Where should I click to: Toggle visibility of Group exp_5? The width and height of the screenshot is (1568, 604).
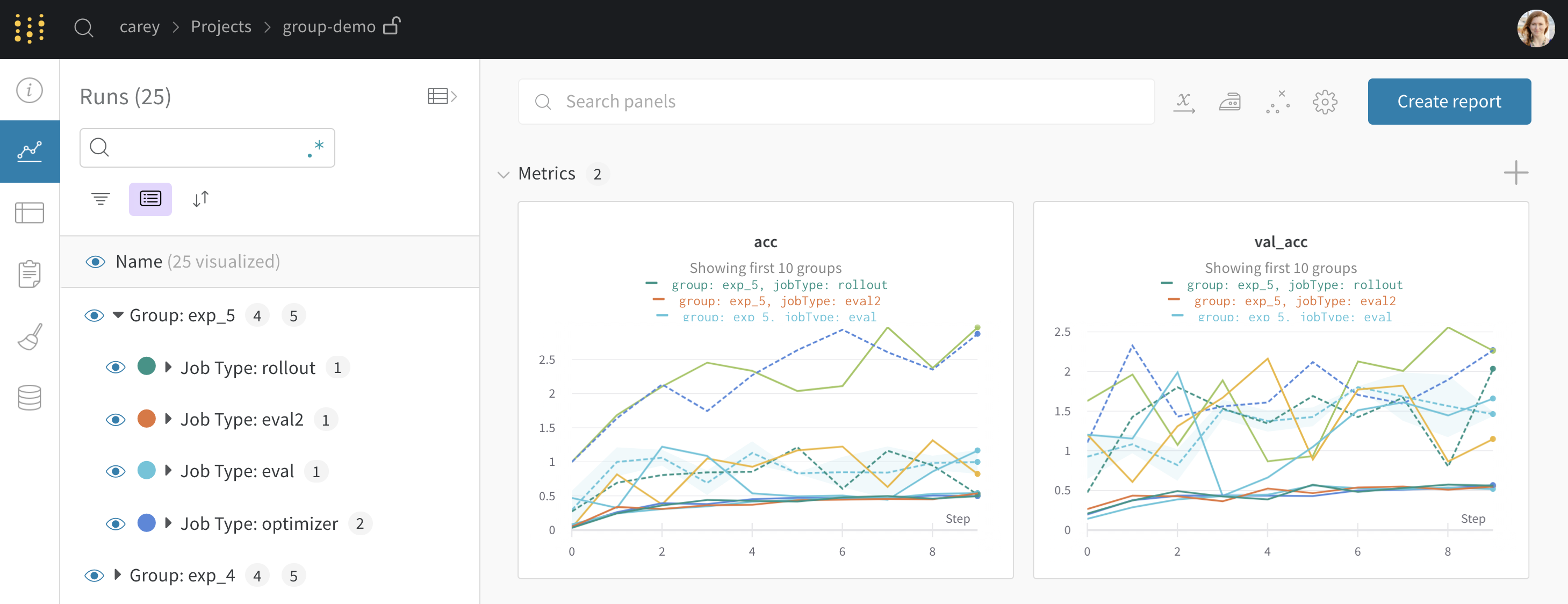tap(95, 315)
